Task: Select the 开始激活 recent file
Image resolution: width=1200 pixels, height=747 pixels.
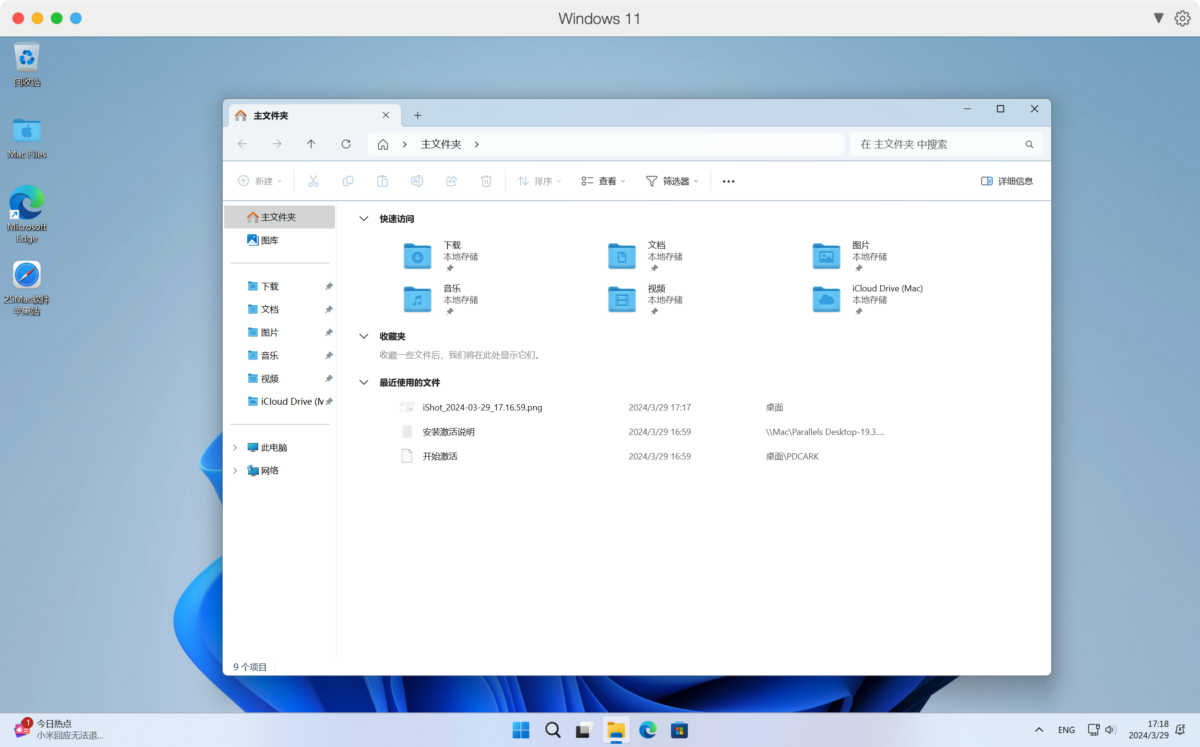Action: 440,456
